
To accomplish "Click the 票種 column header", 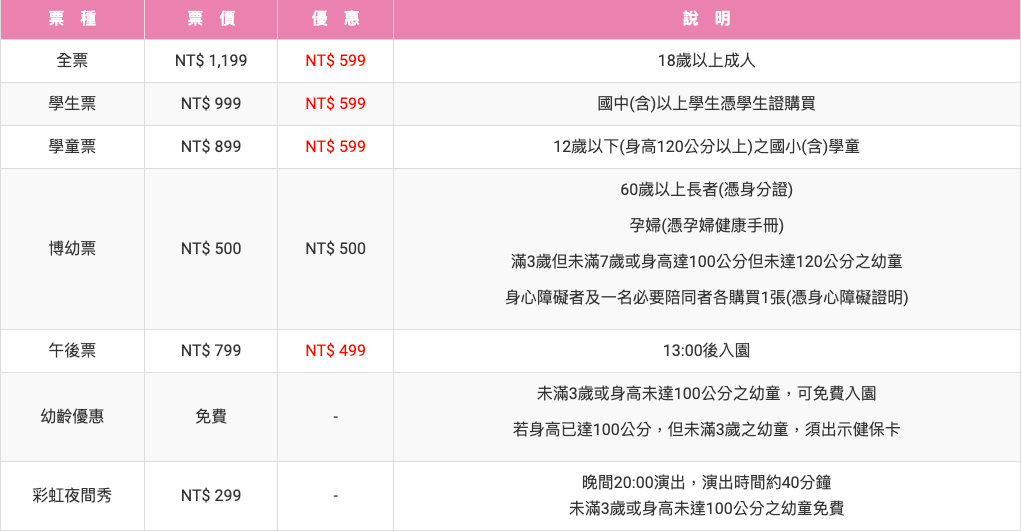I will click(72, 19).
